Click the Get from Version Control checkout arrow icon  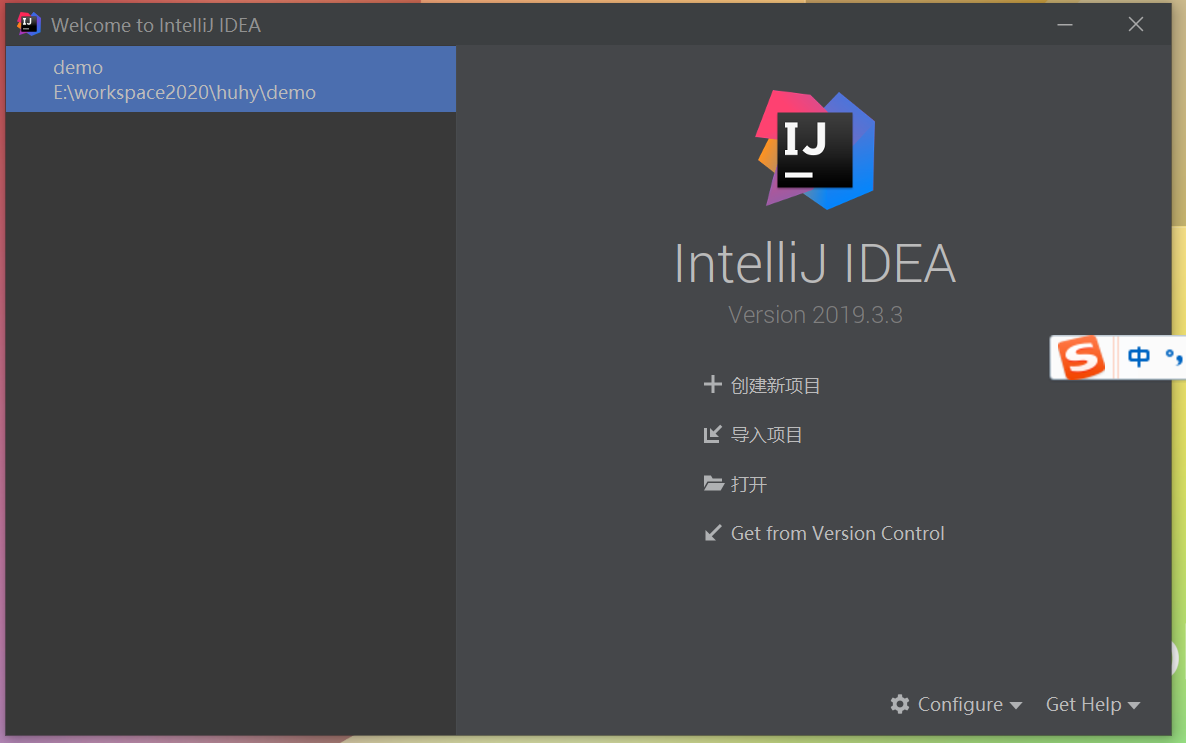[713, 533]
